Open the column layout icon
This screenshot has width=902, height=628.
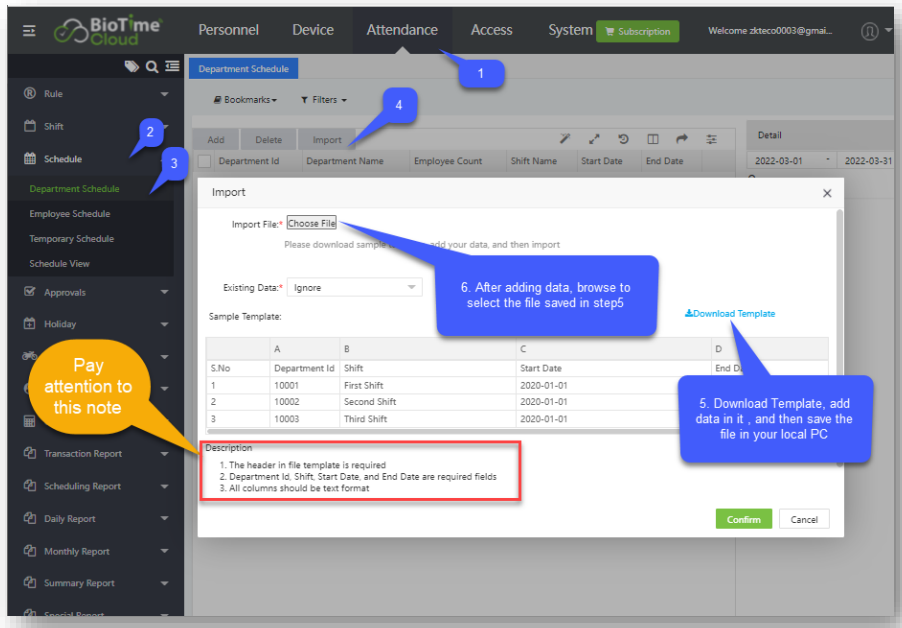(x=652, y=139)
